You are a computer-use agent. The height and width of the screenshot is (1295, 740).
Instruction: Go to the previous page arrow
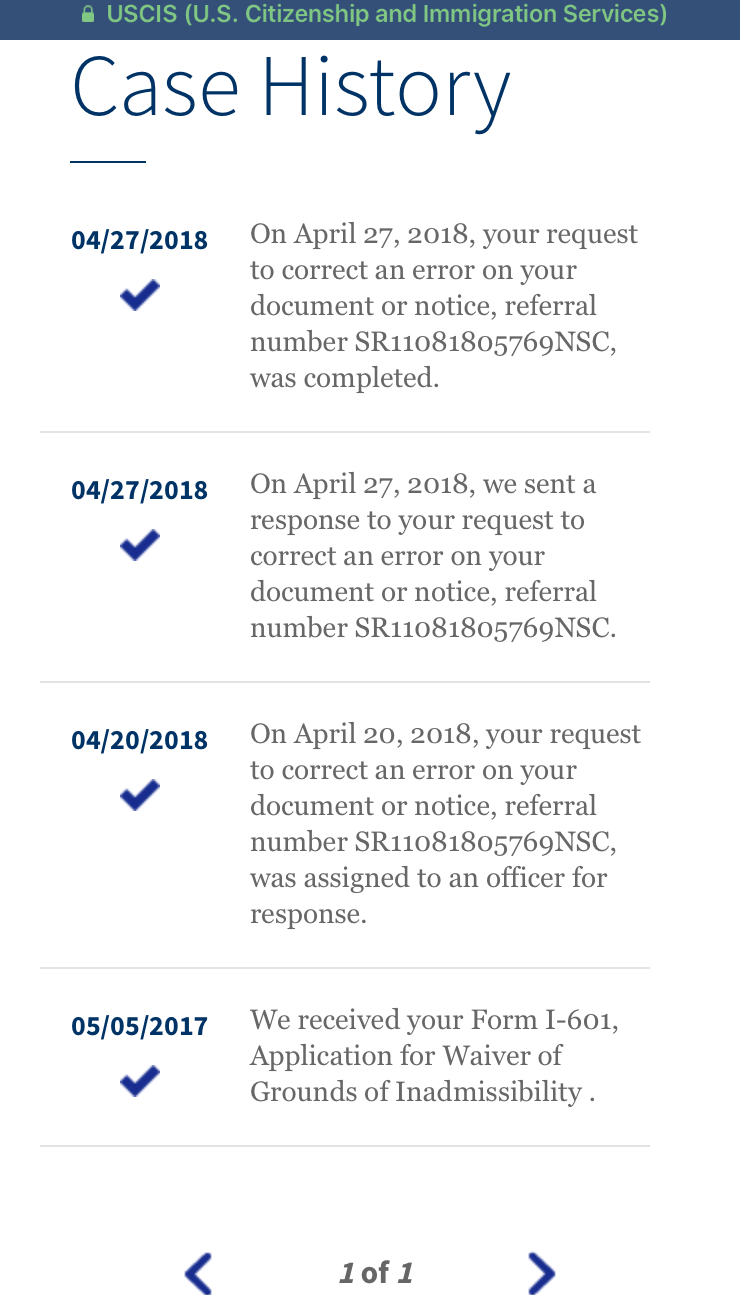click(x=199, y=1273)
